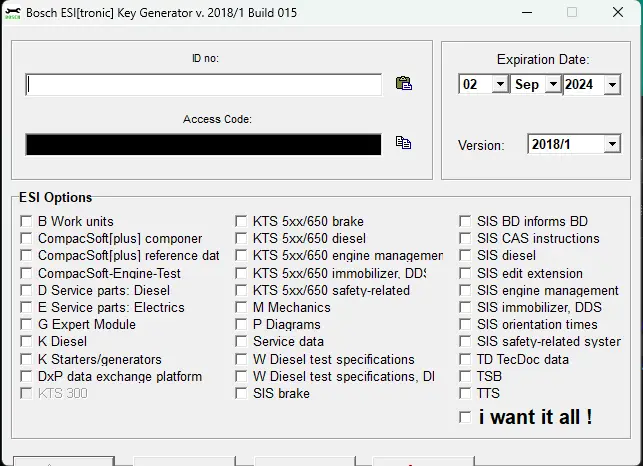Check the 'i want it all !' option
The width and height of the screenshot is (643, 466).
pos(465,418)
